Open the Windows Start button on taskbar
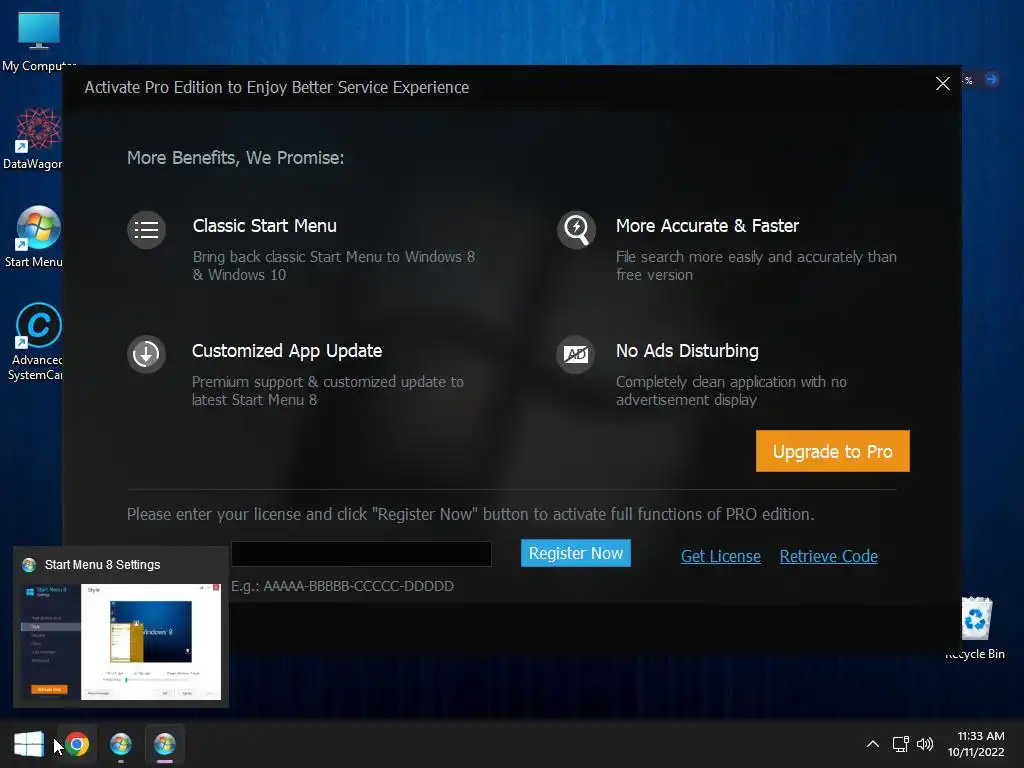 [x=29, y=744]
